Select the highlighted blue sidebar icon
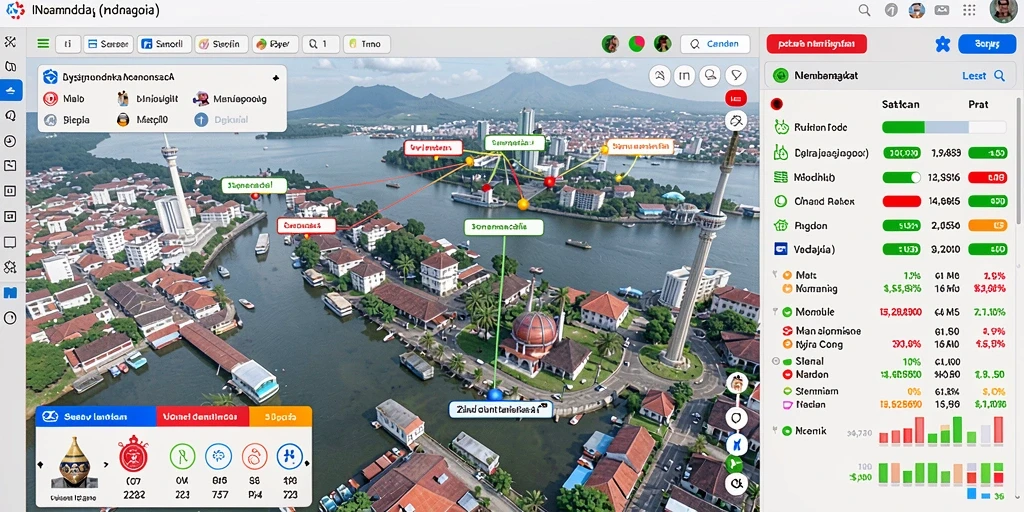Screen dimensions: 1024x512 pos(10,90)
